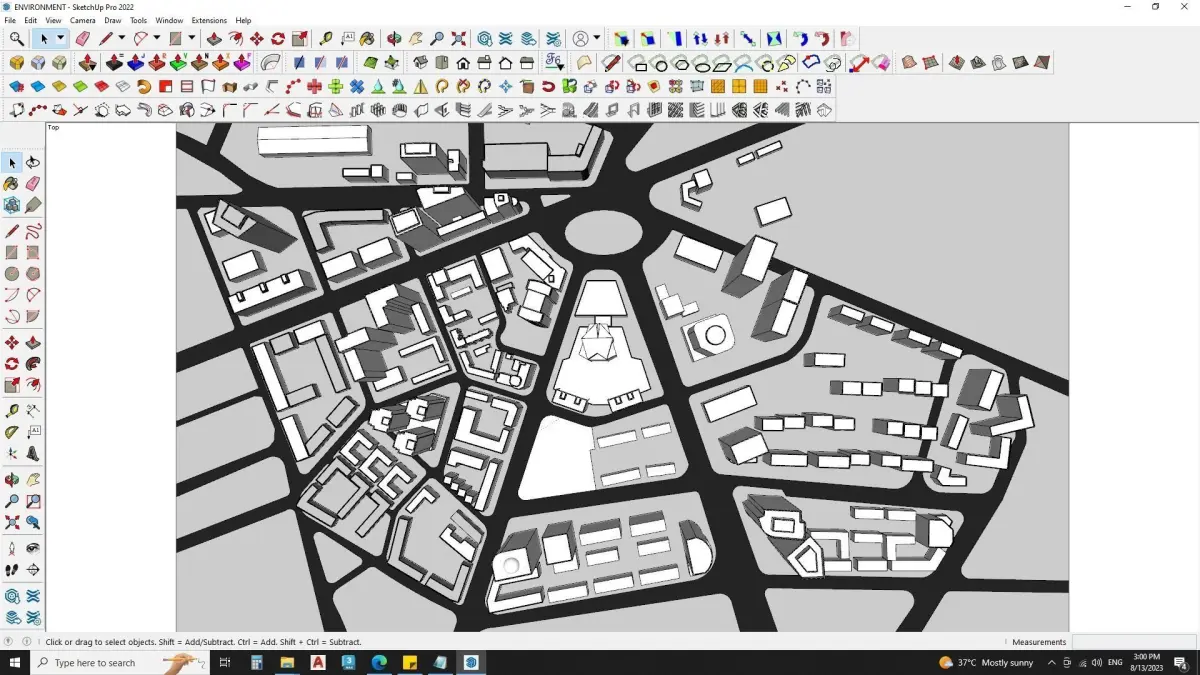Open the user account dropdown
The height and width of the screenshot is (675, 1200).
click(x=597, y=39)
